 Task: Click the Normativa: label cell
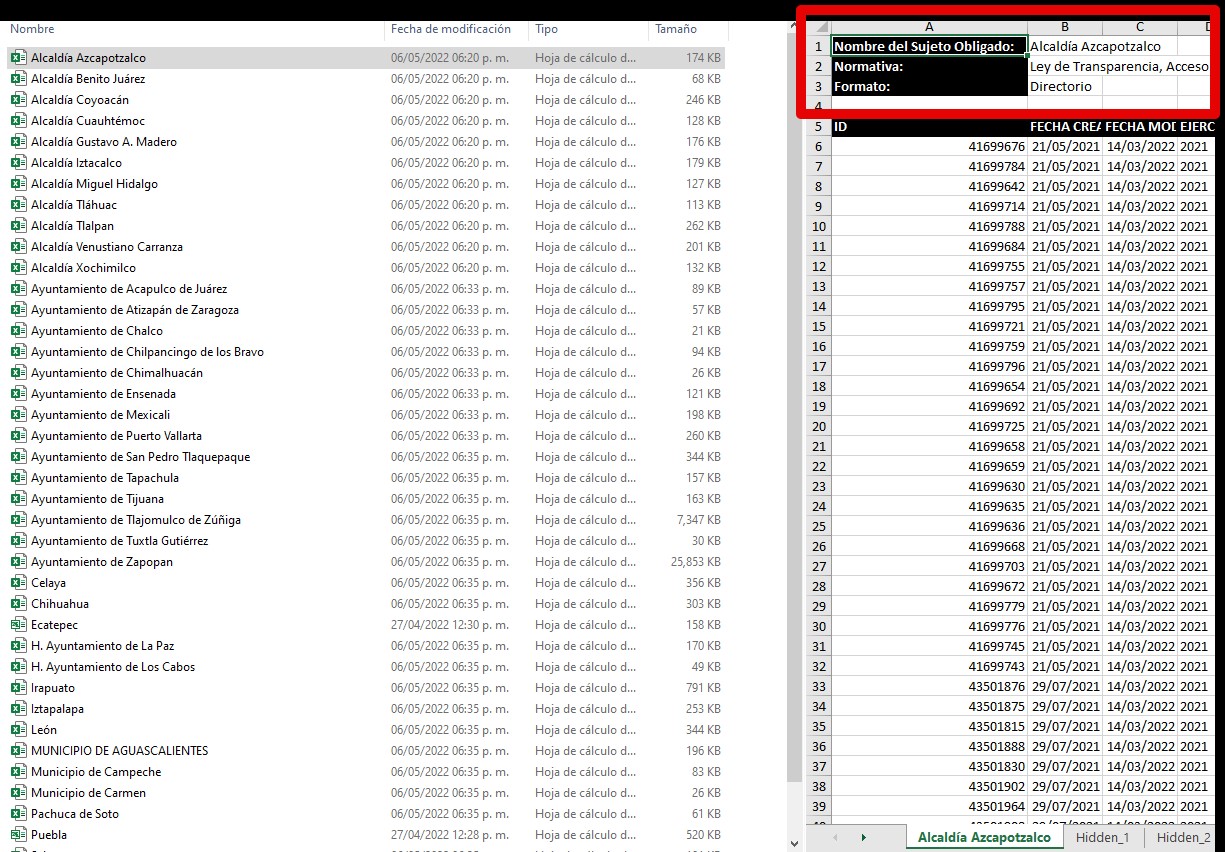(x=929, y=66)
